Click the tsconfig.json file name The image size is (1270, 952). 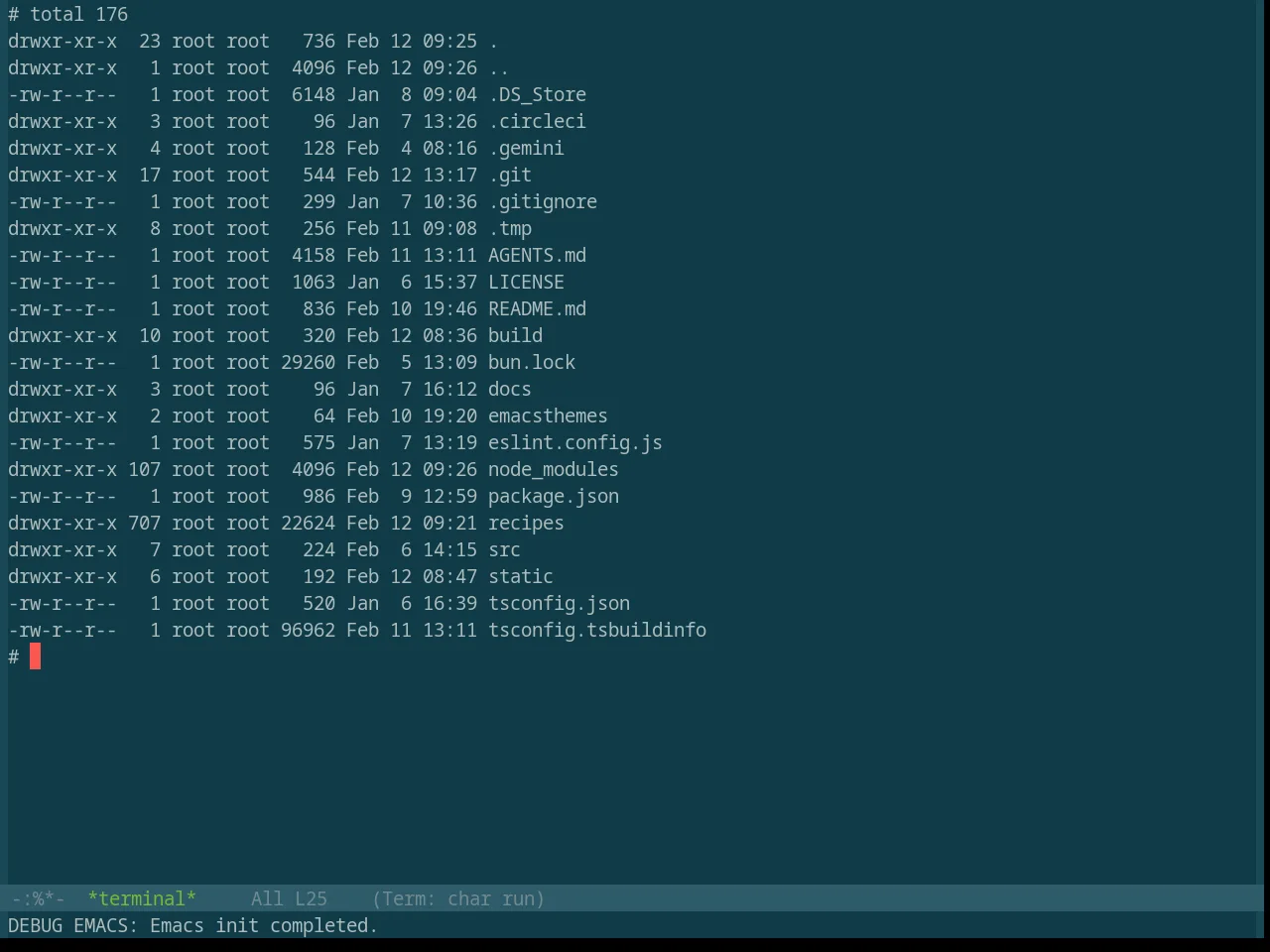(x=559, y=603)
